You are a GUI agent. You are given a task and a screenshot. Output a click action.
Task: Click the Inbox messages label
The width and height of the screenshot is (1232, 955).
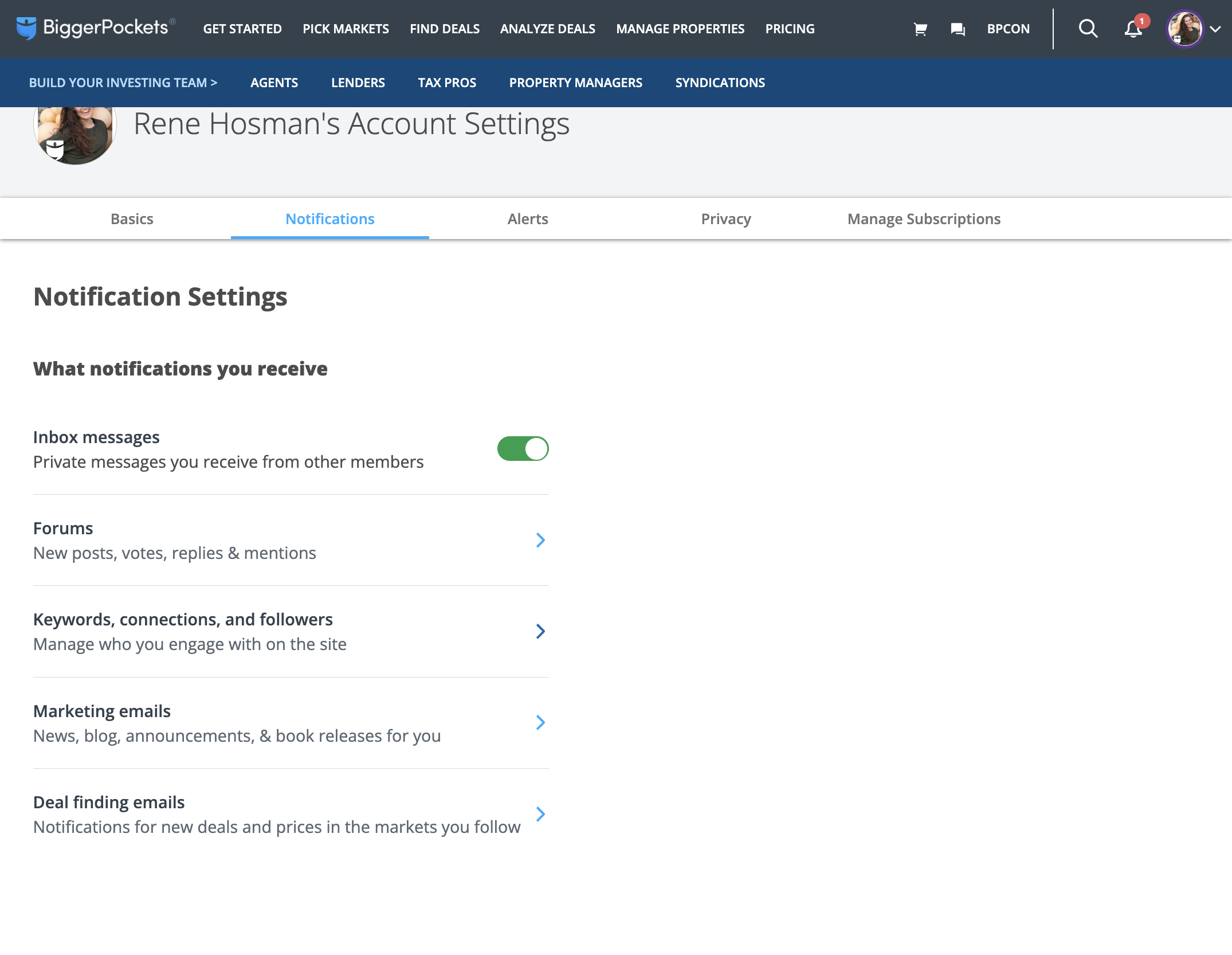coord(96,437)
